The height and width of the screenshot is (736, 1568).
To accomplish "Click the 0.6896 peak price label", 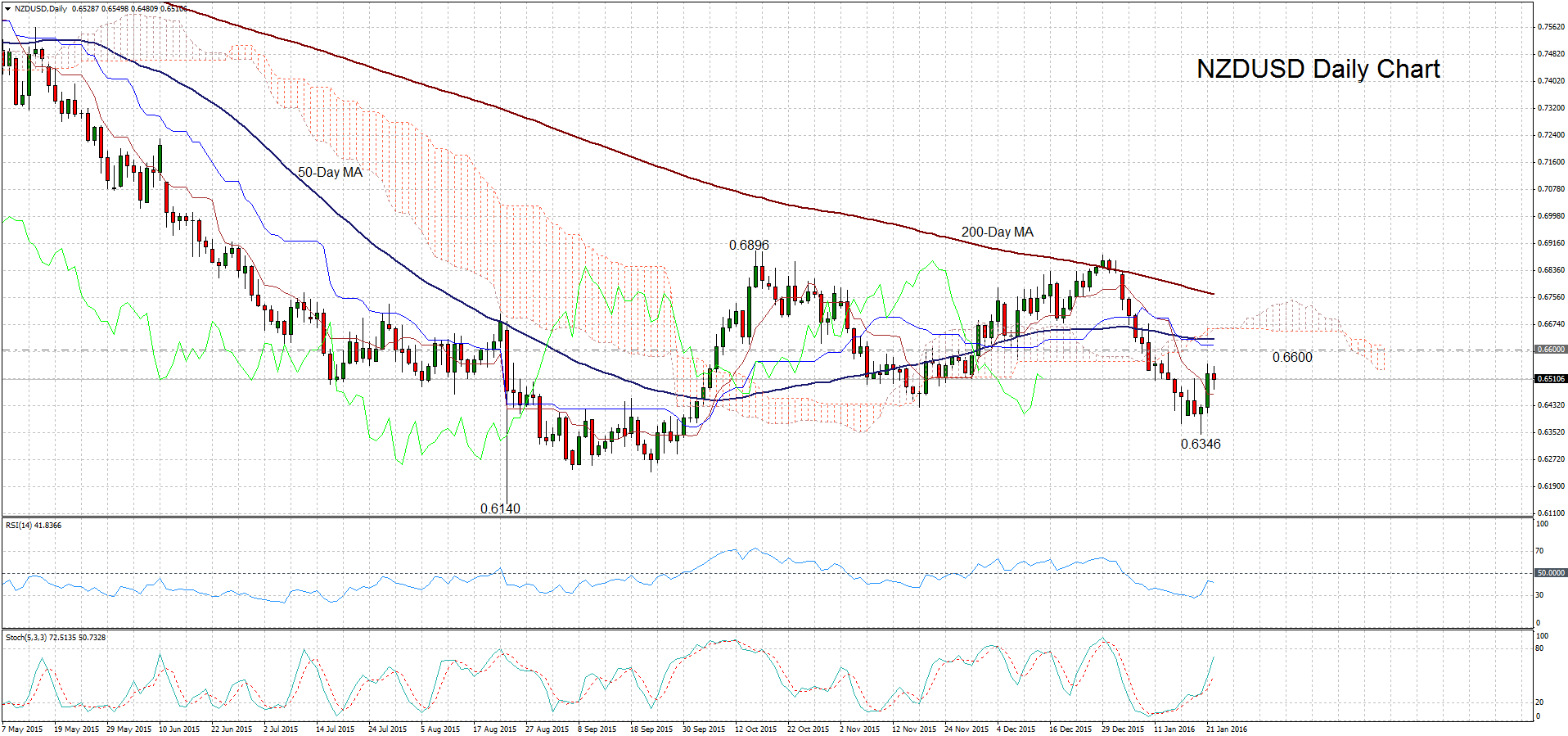I will click(749, 245).
